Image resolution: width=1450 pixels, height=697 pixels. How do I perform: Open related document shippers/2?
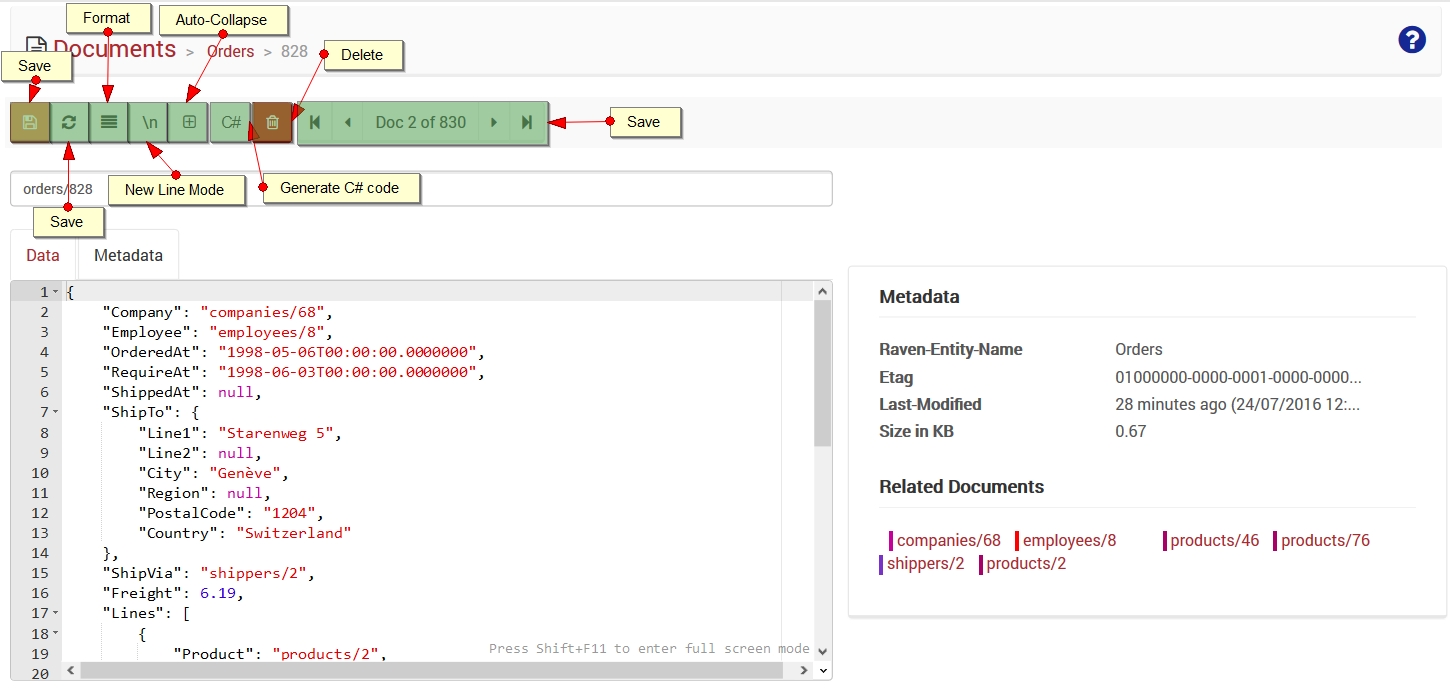[x=925, y=563]
